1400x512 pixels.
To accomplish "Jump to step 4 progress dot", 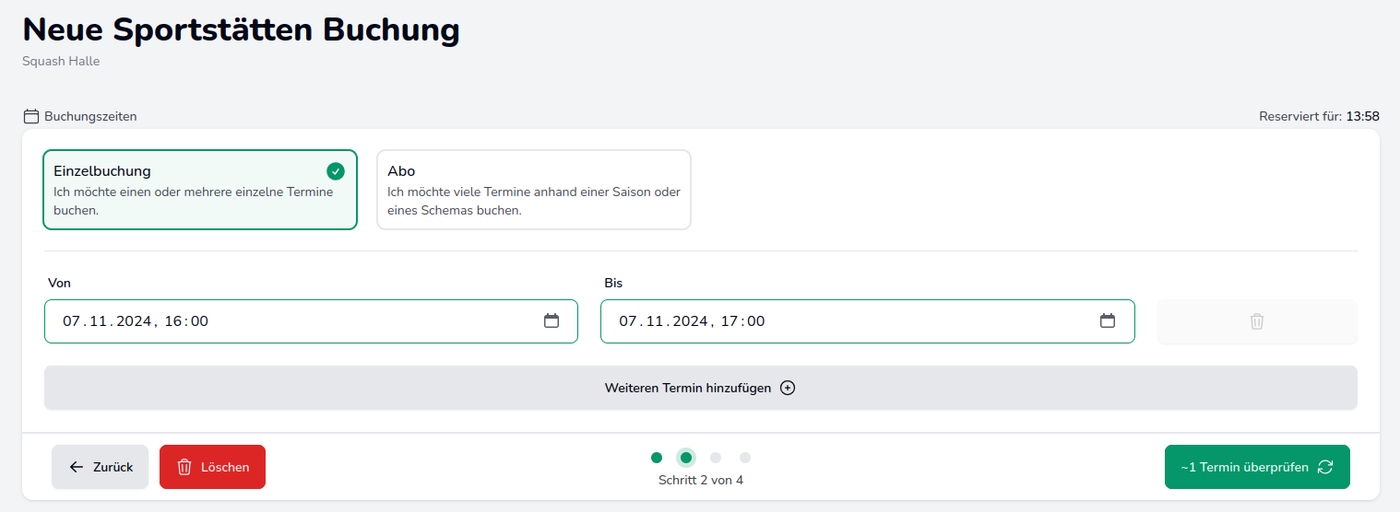I will [x=745, y=458].
